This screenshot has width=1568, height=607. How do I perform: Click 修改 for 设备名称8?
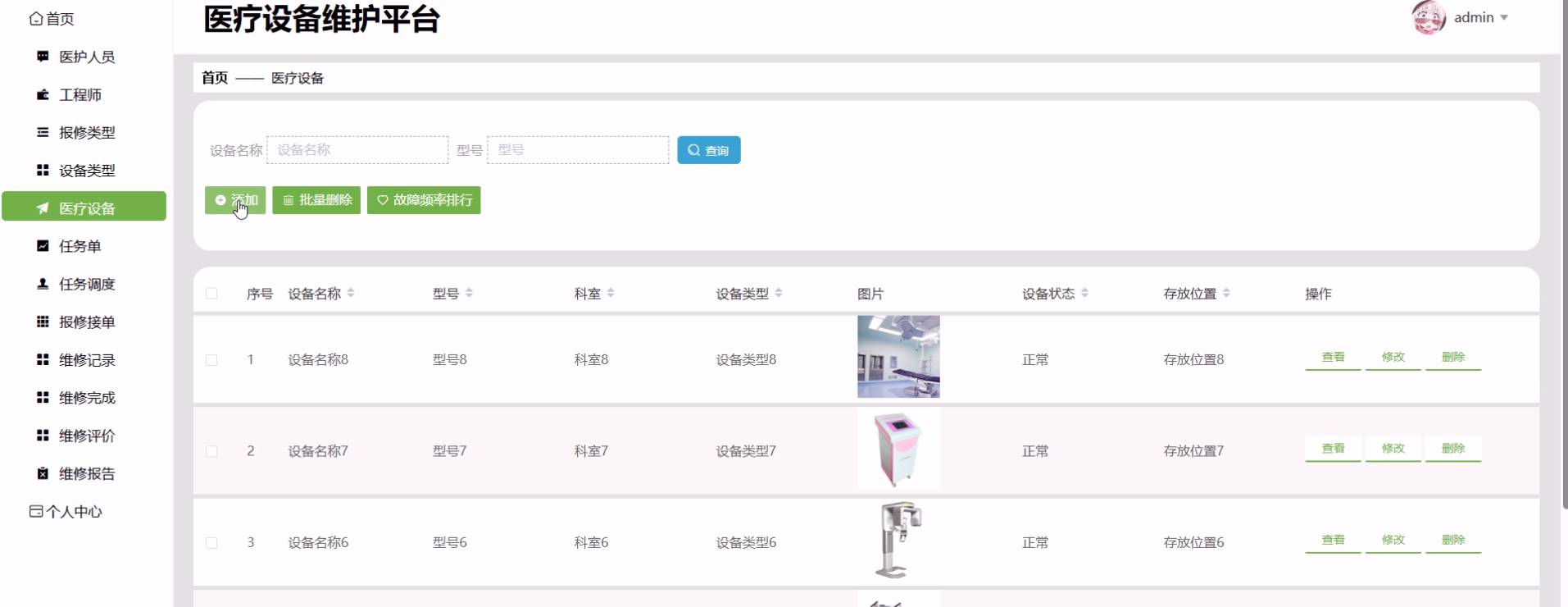tap(1393, 358)
